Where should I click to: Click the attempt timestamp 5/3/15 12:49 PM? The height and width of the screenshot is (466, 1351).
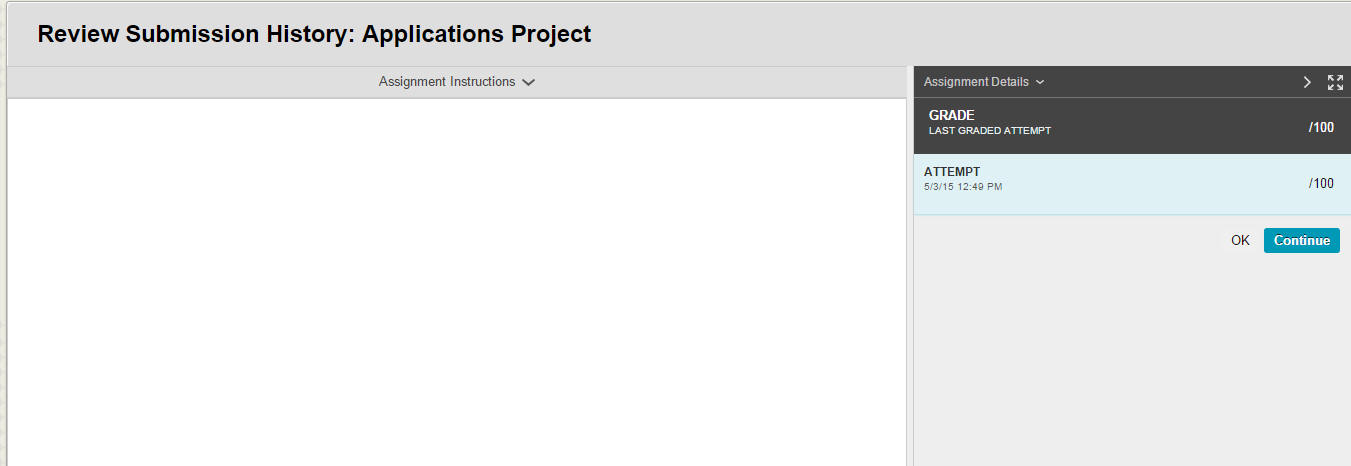click(963, 187)
